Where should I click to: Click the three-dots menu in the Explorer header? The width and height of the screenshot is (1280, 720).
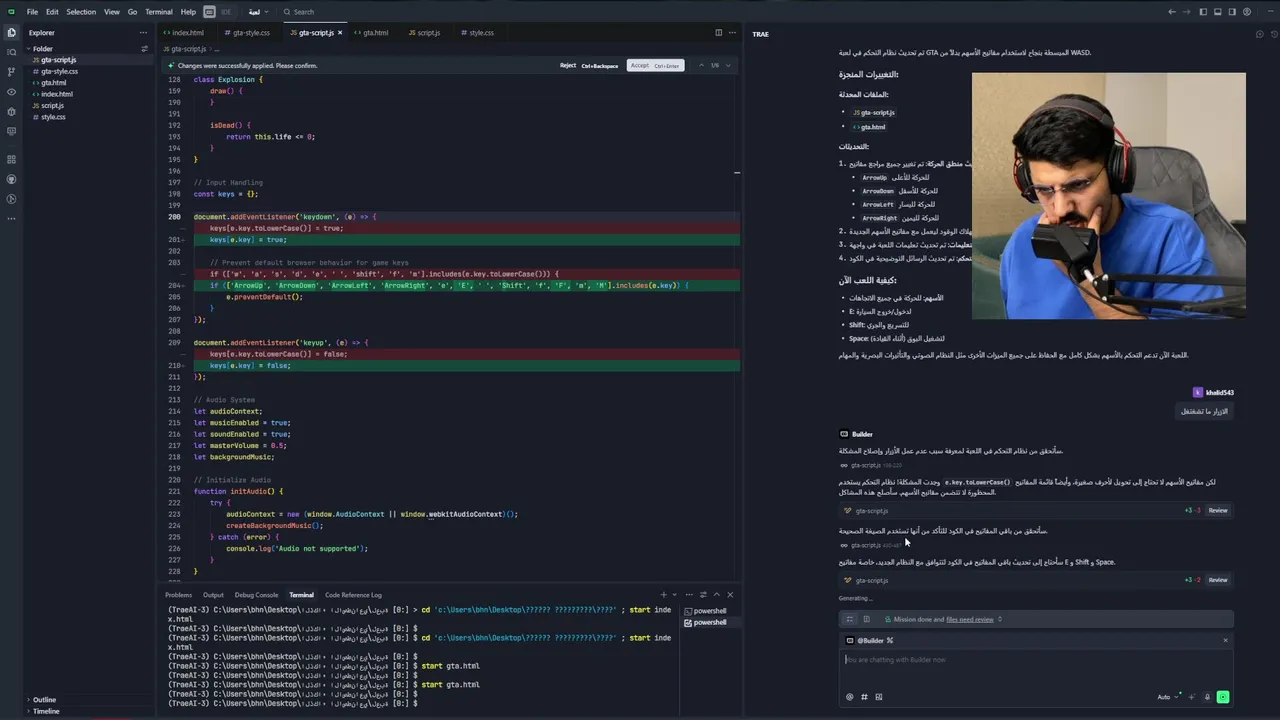tap(143, 32)
